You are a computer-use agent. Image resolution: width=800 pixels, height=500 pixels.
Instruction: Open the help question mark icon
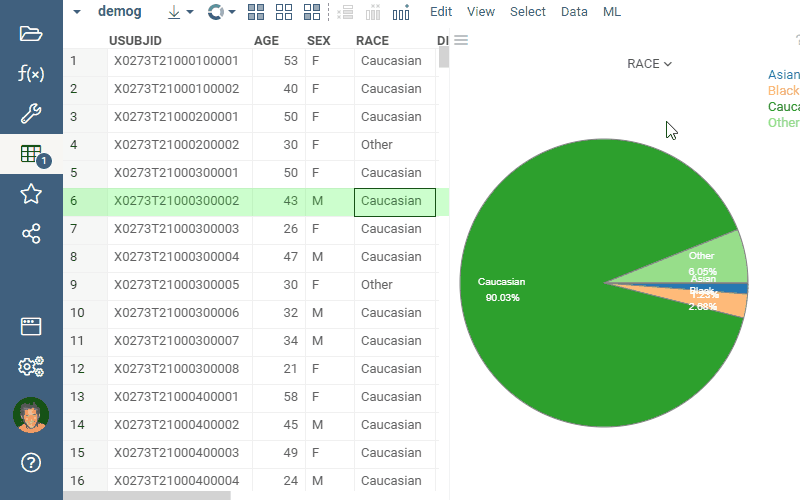[x=31, y=462]
